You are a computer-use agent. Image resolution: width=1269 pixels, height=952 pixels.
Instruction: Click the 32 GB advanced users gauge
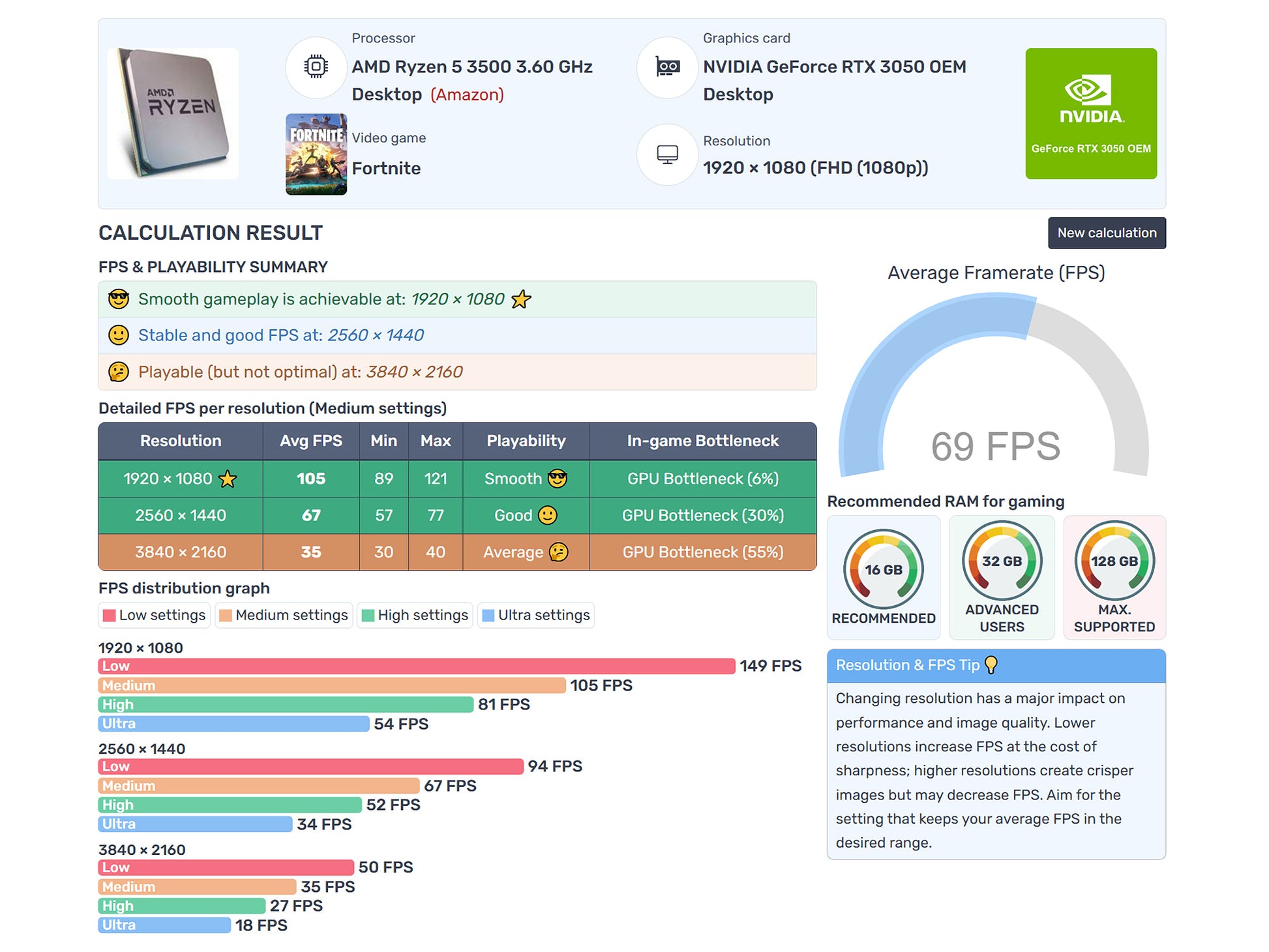click(x=1002, y=561)
